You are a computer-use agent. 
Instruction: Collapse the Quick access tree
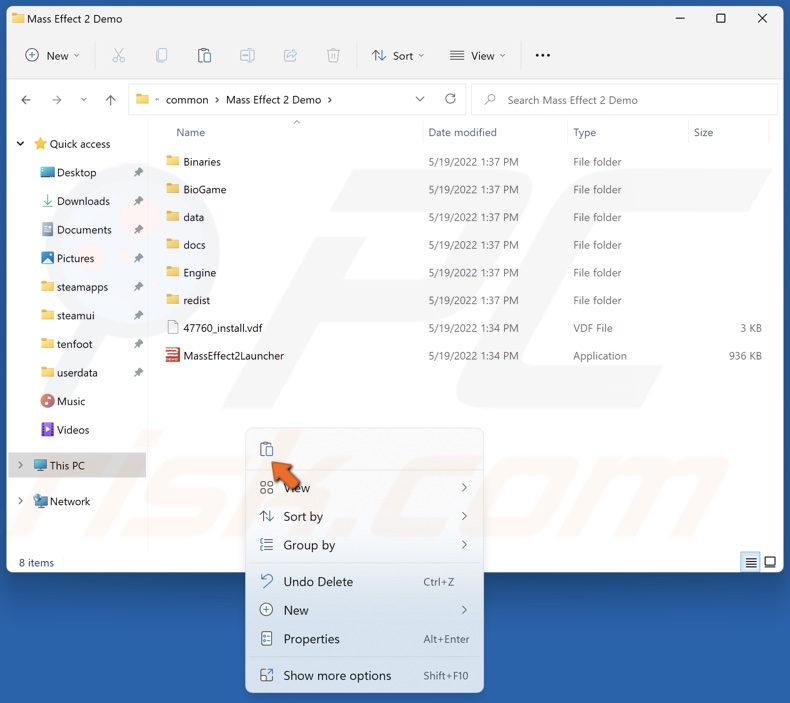(21, 144)
